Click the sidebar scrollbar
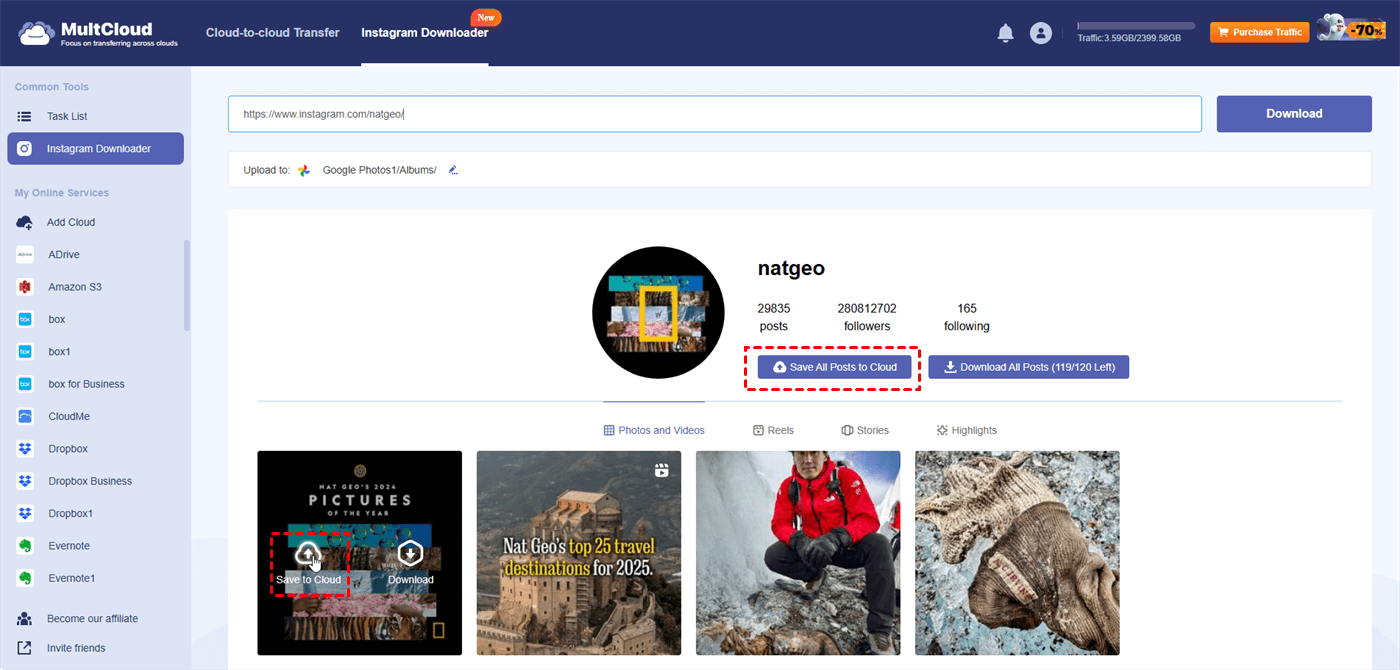The image size is (1400, 670). point(187,285)
